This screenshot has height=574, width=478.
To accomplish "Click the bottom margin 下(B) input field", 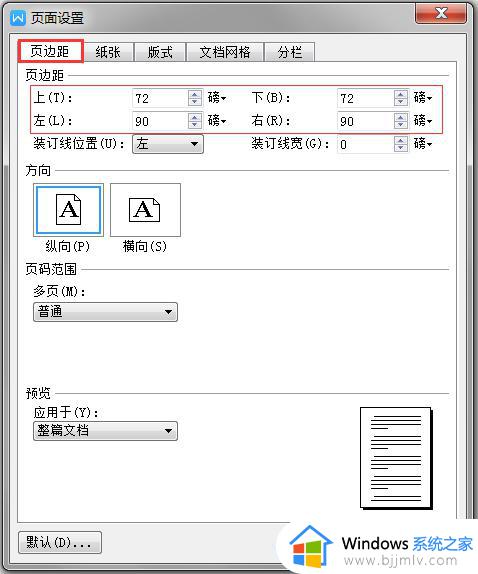I will [365, 98].
